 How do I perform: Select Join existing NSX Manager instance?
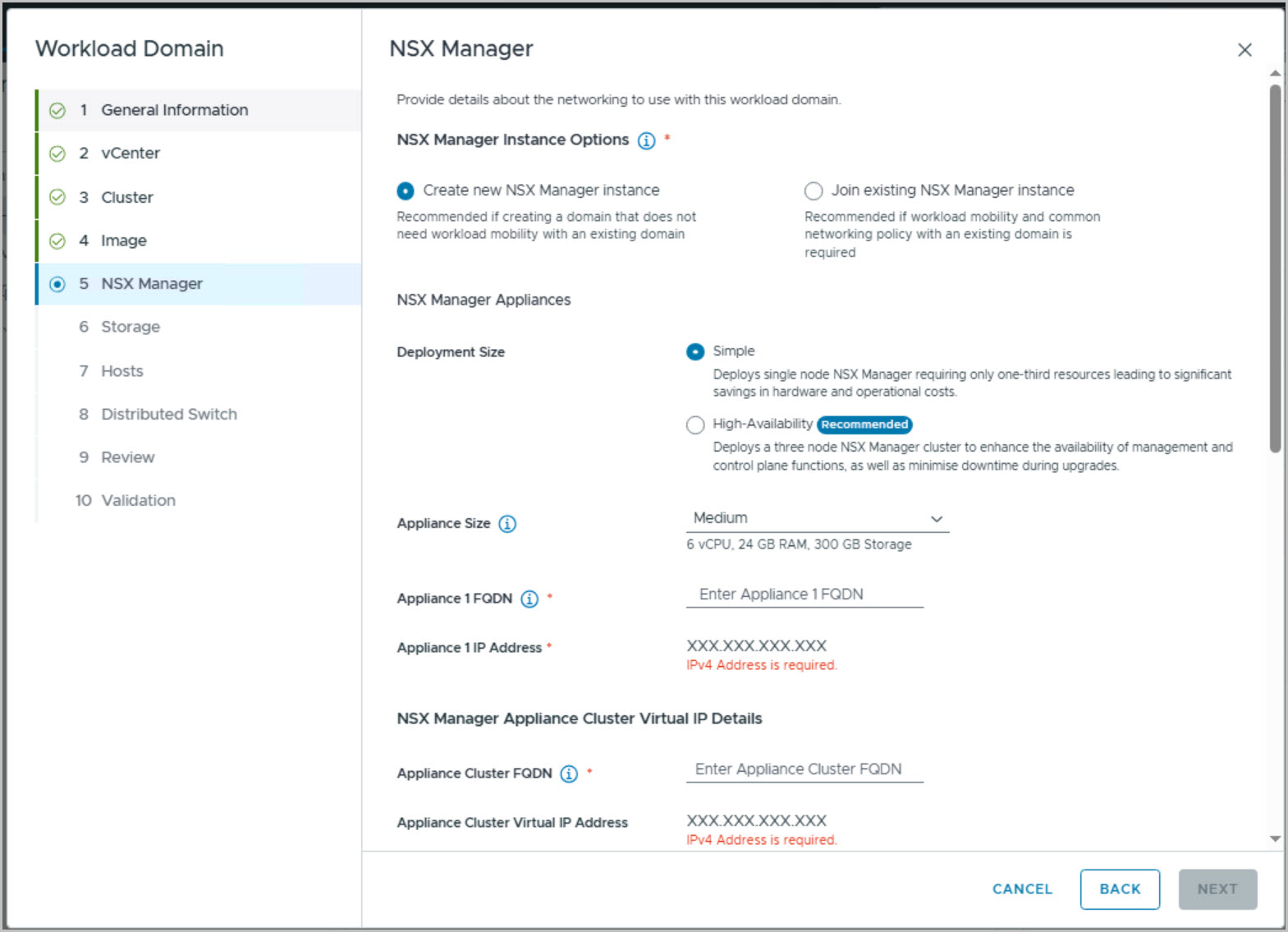(814, 191)
